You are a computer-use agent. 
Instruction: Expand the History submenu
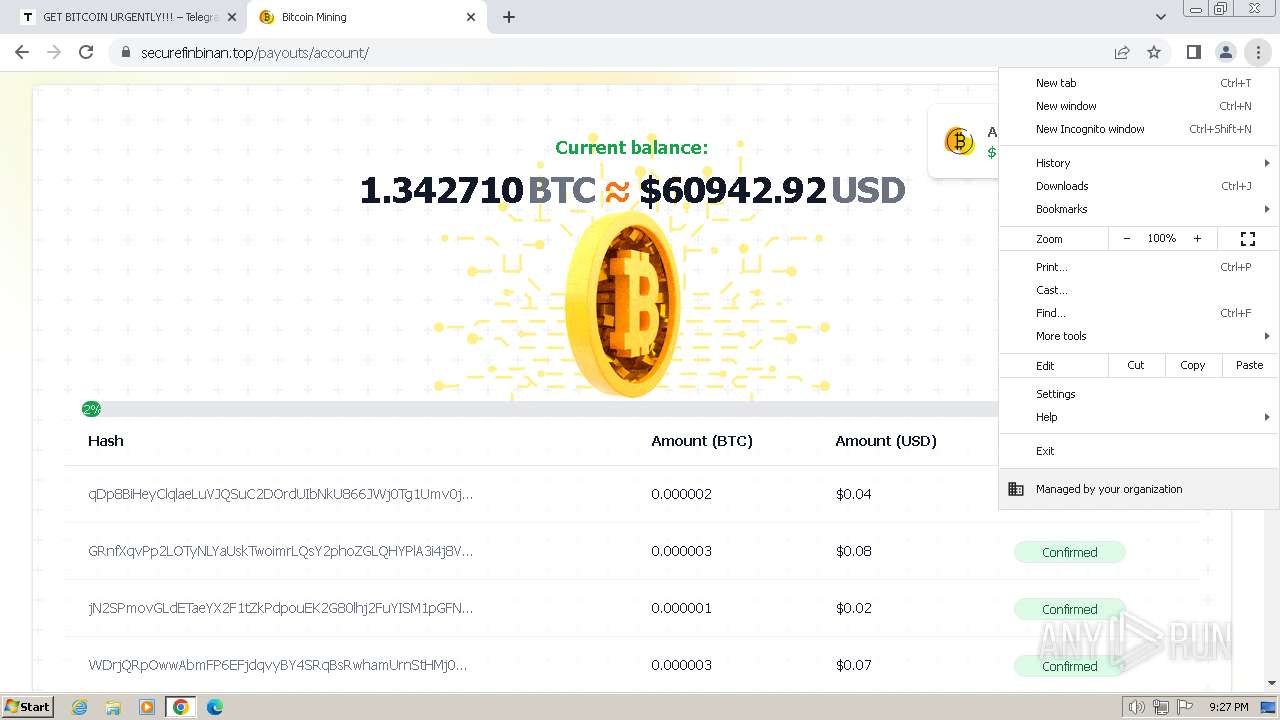(1139, 163)
